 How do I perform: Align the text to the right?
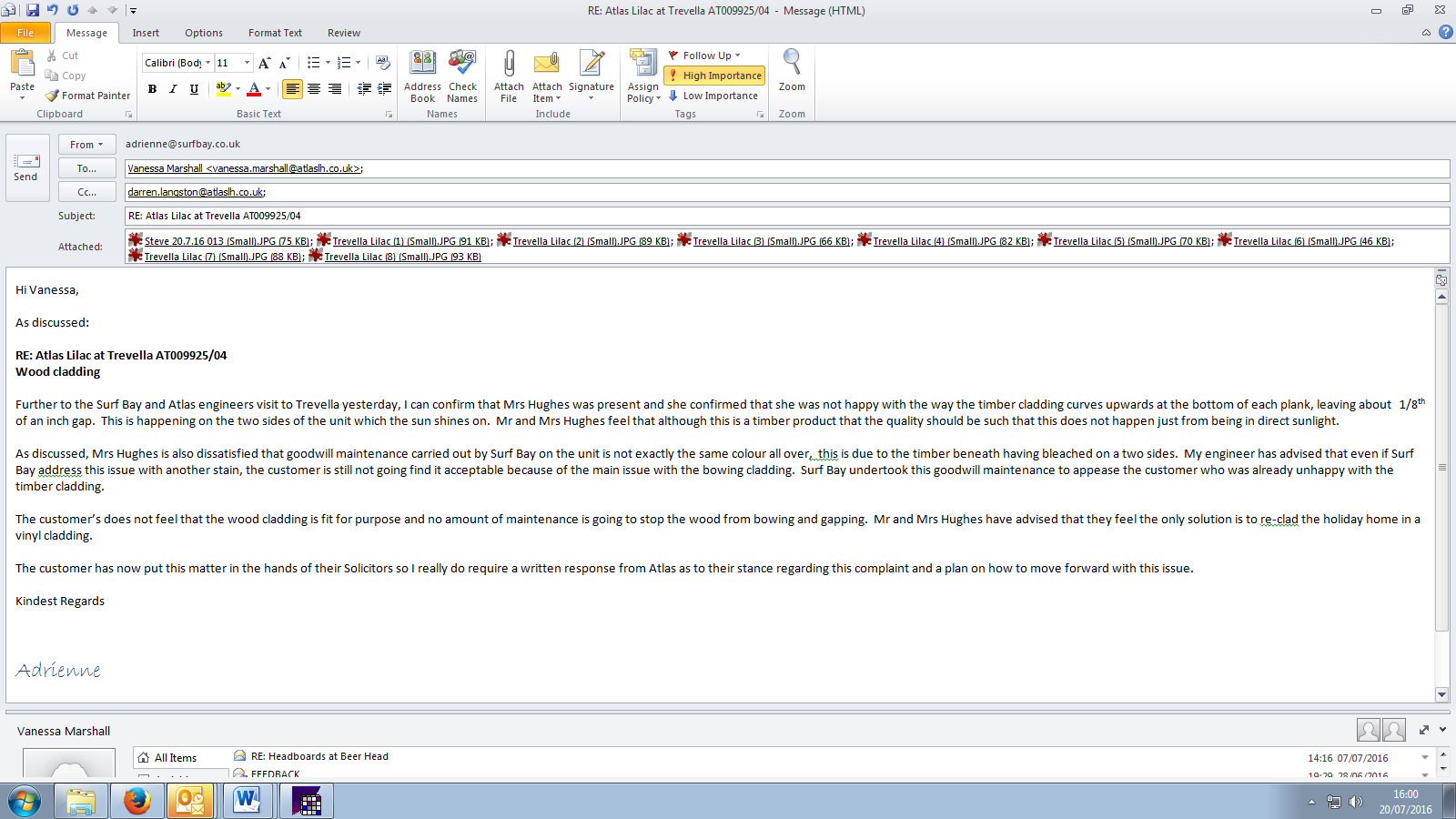coord(335,88)
